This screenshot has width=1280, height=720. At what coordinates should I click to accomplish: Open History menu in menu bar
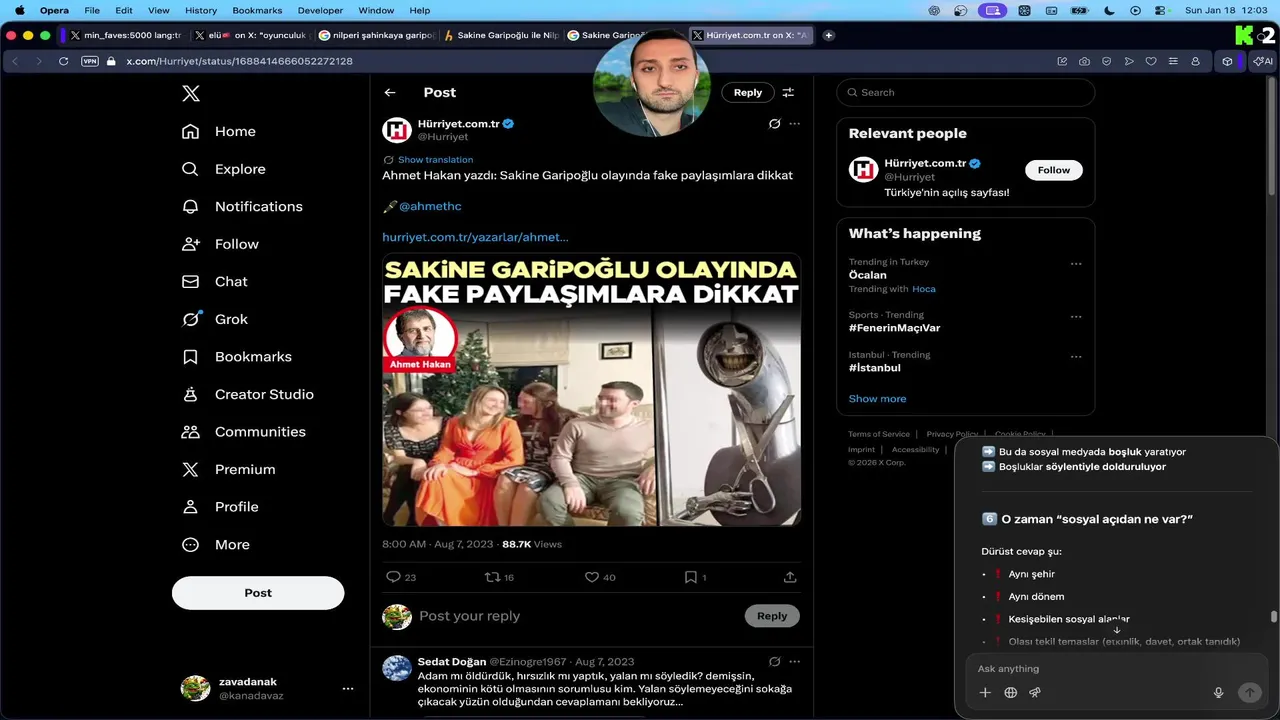click(x=201, y=10)
